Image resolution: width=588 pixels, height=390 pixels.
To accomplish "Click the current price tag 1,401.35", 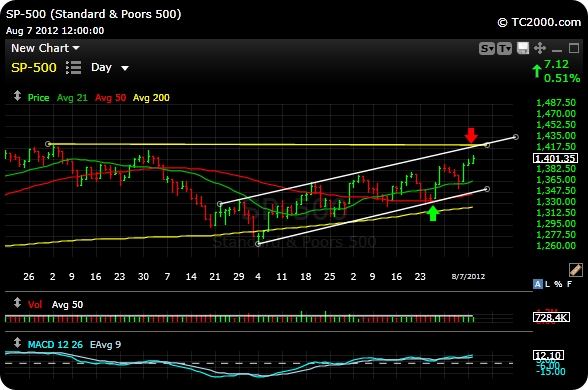I will click(x=555, y=158).
